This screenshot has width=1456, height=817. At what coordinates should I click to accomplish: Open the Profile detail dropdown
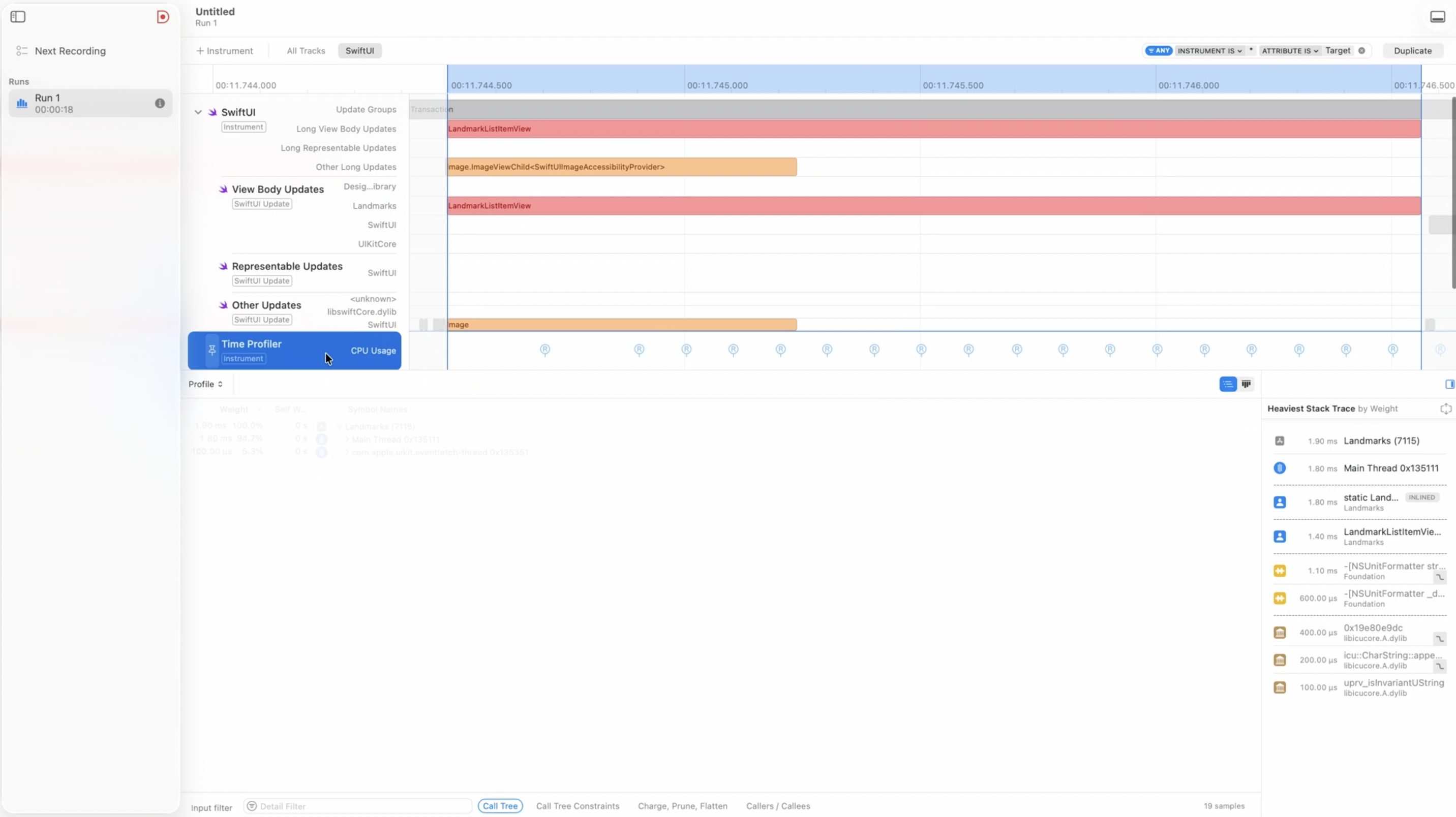click(205, 384)
